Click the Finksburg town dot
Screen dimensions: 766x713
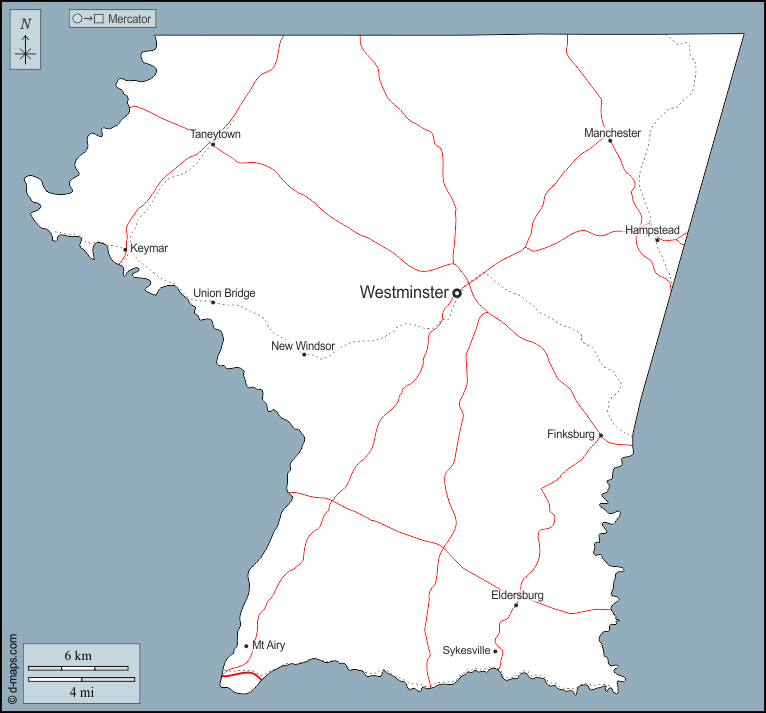601,436
